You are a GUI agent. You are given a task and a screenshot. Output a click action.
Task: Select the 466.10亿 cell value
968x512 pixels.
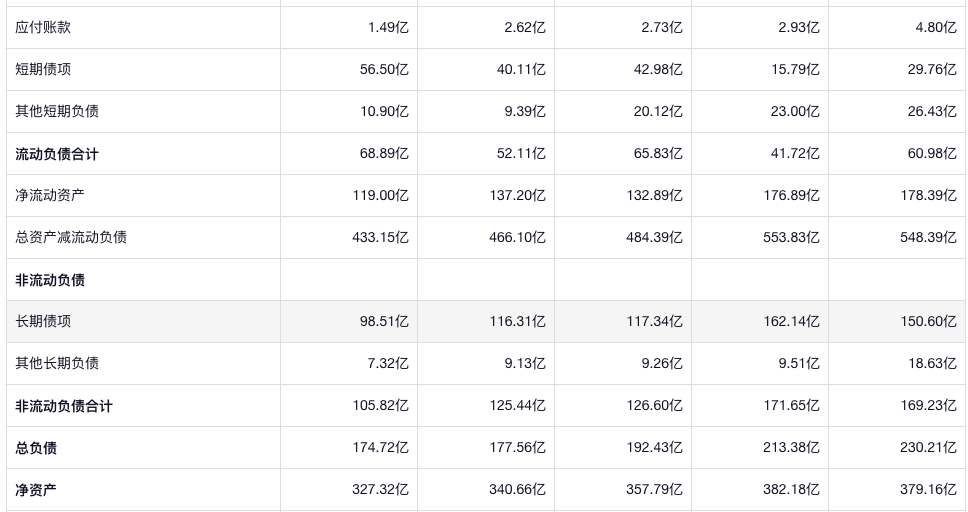click(x=517, y=238)
